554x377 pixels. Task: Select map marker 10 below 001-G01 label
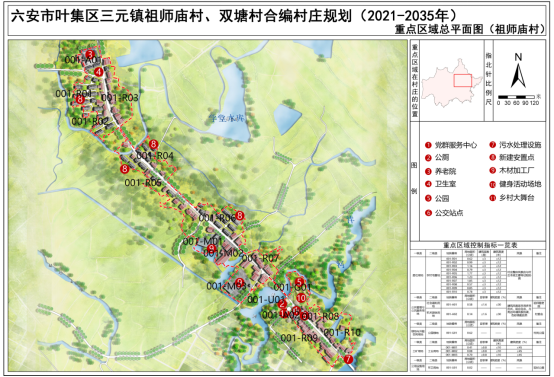pyautogui.click(x=301, y=298)
